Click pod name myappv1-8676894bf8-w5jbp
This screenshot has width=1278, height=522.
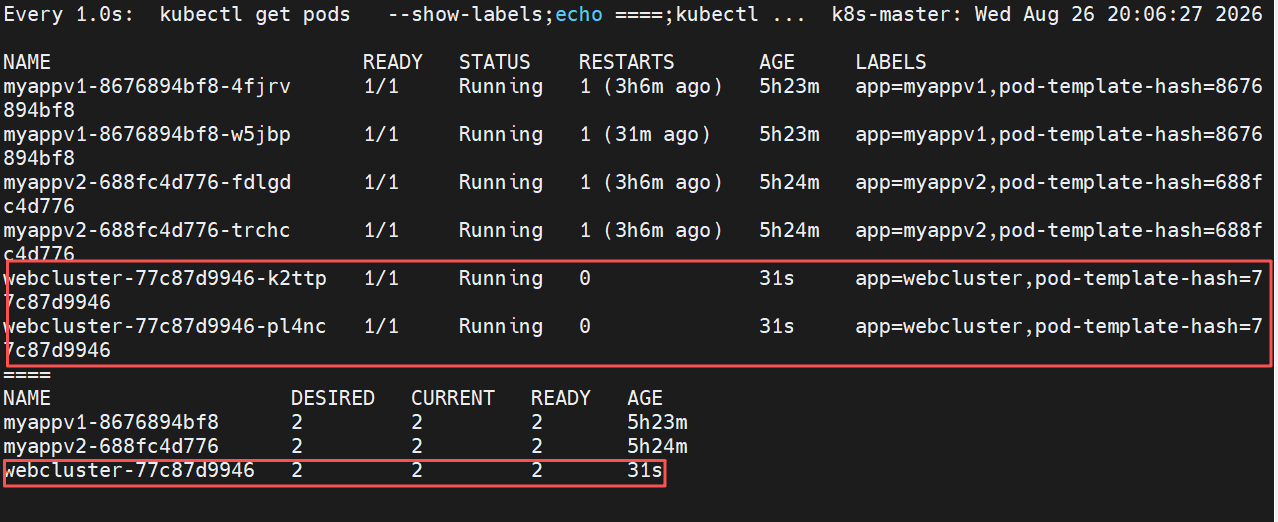pos(147,135)
